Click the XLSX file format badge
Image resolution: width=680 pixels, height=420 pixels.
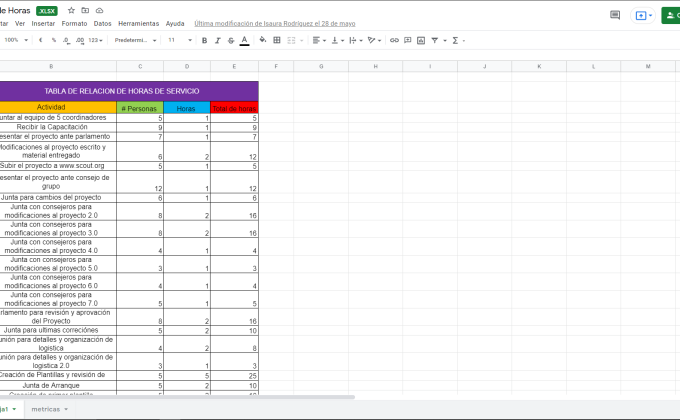[47, 11]
